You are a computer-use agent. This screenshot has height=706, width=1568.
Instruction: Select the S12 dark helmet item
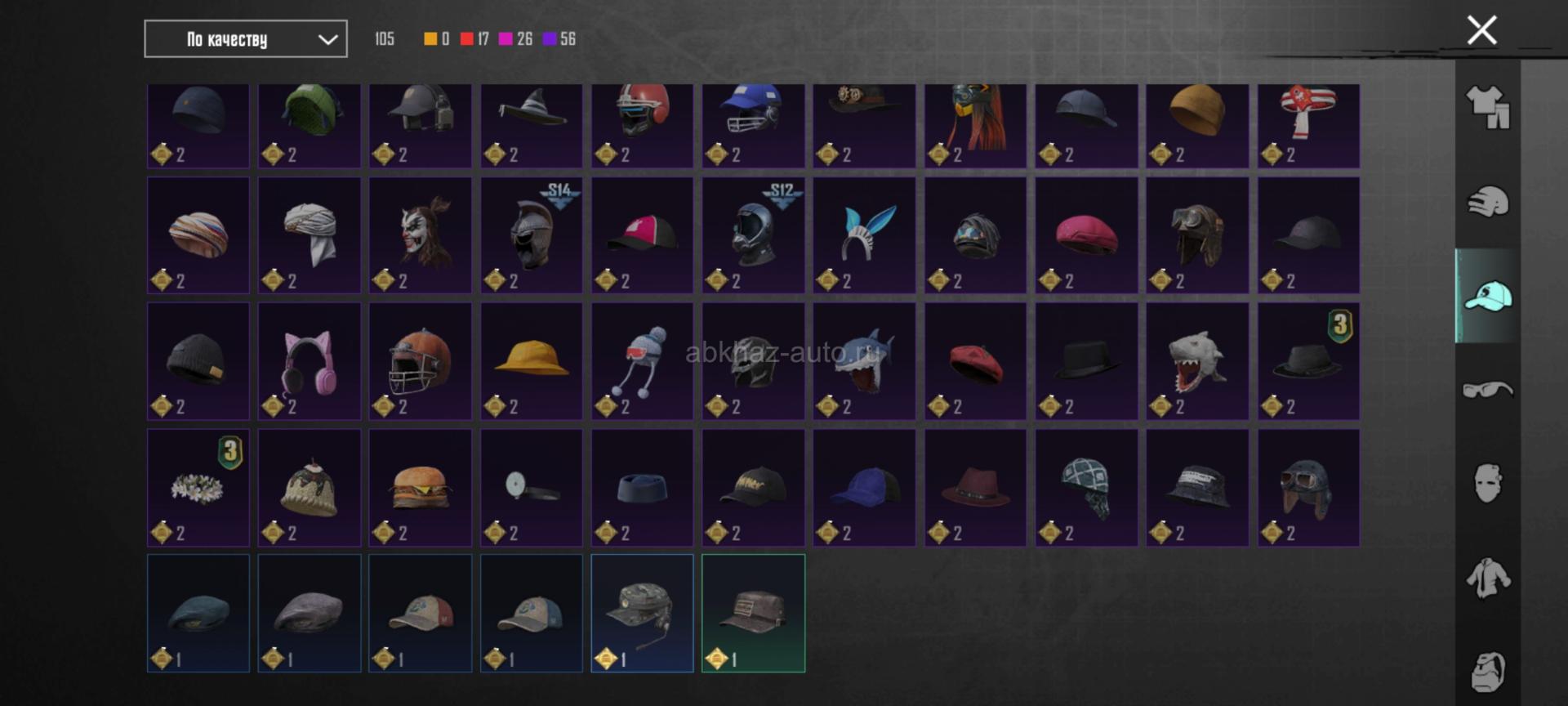pos(754,235)
